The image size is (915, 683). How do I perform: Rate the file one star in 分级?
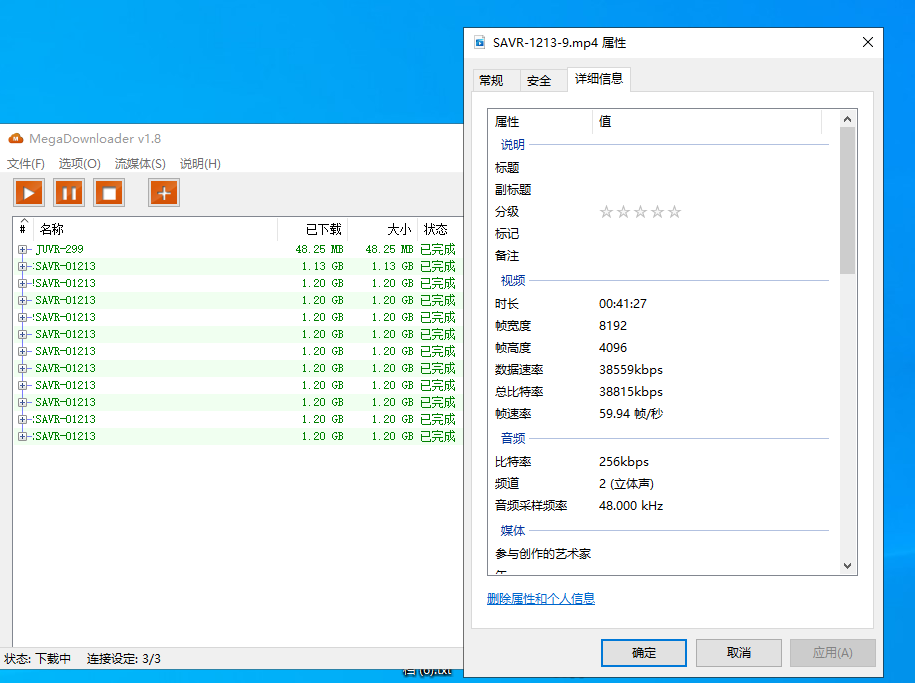pos(606,211)
